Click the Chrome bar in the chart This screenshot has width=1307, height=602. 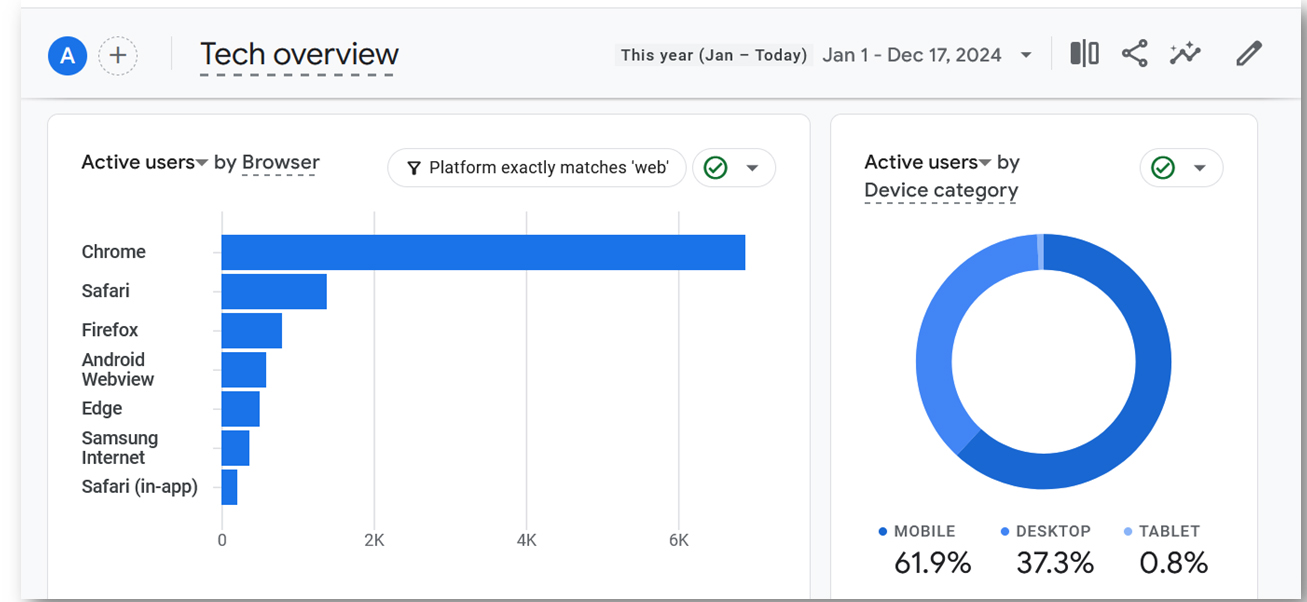pyautogui.click(x=483, y=252)
